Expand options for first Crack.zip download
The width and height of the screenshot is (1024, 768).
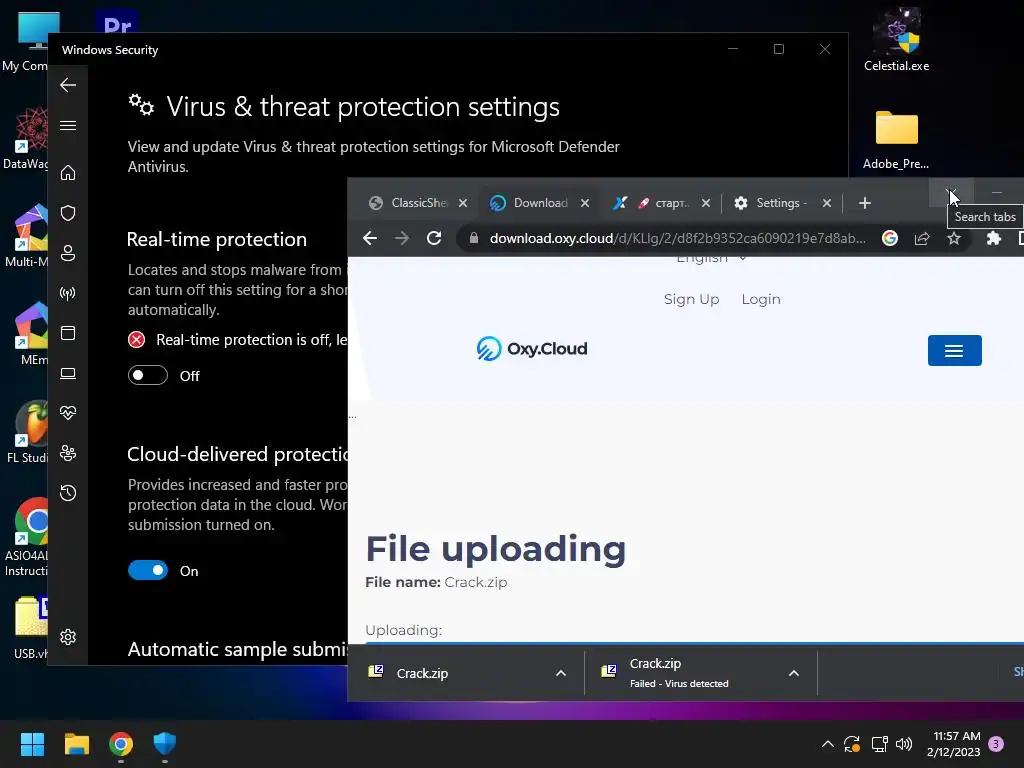click(560, 673)
